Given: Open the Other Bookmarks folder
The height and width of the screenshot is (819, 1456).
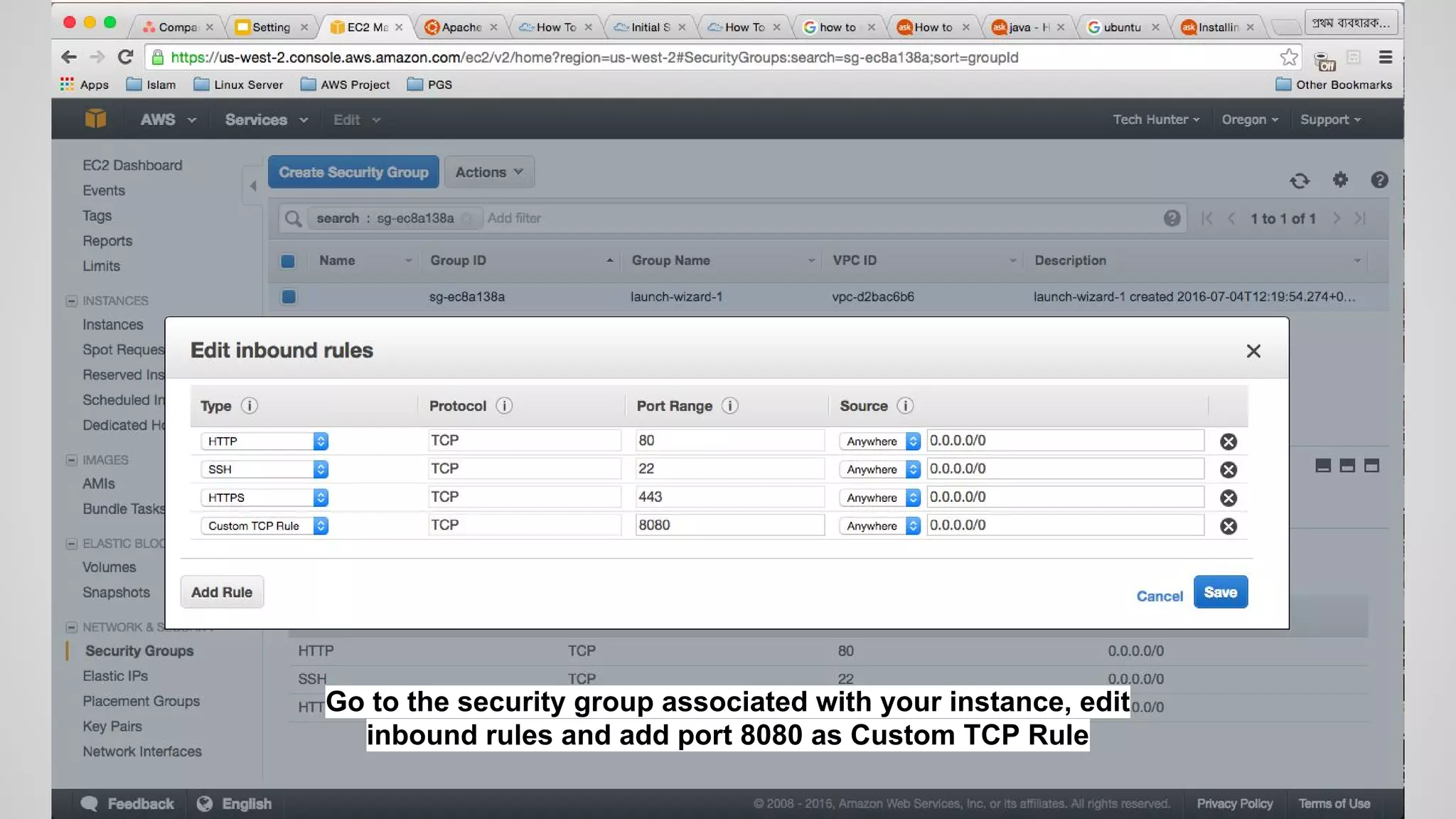Looking at the screenshot, I should 1334,85.
